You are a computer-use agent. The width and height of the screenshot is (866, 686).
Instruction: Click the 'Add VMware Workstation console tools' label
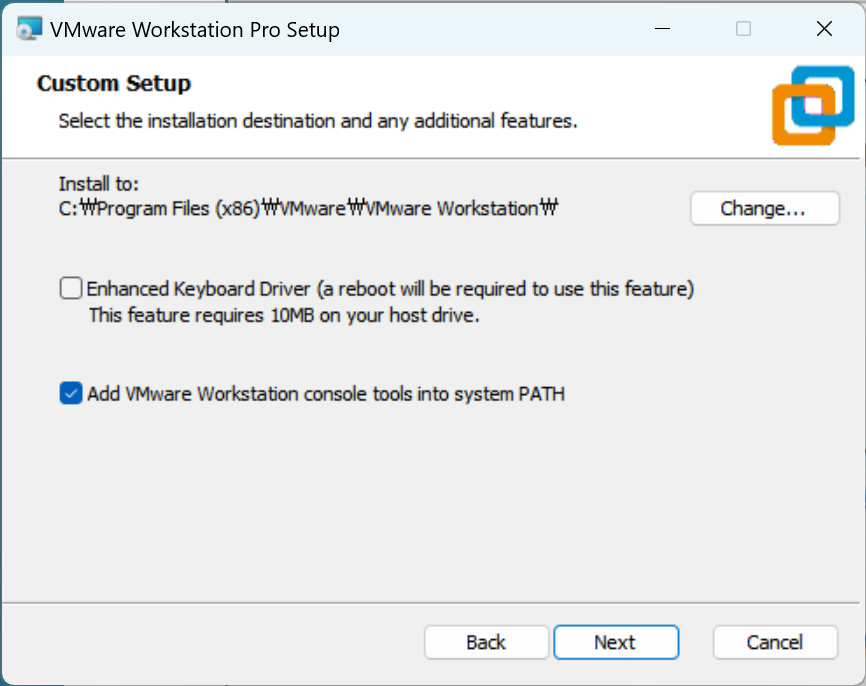[326, 394]
